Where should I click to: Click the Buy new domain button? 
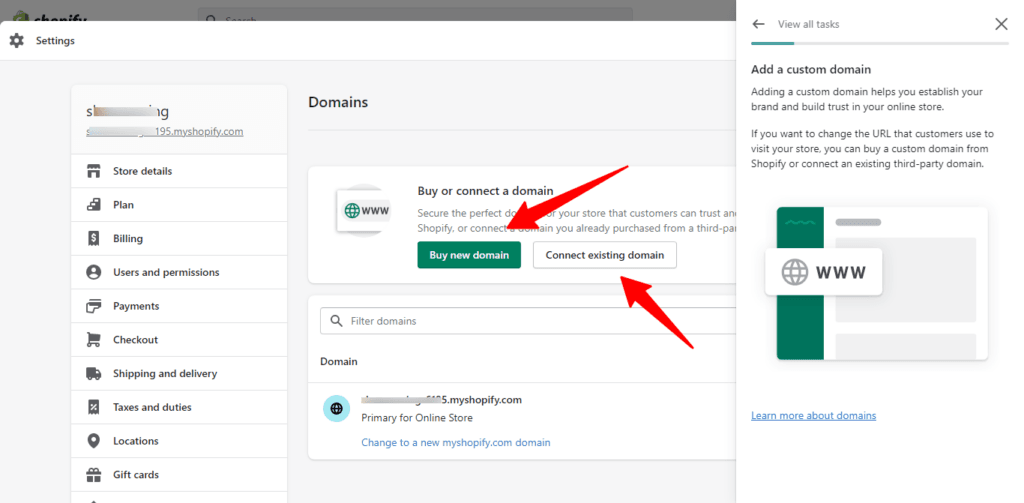coord(469,255)
